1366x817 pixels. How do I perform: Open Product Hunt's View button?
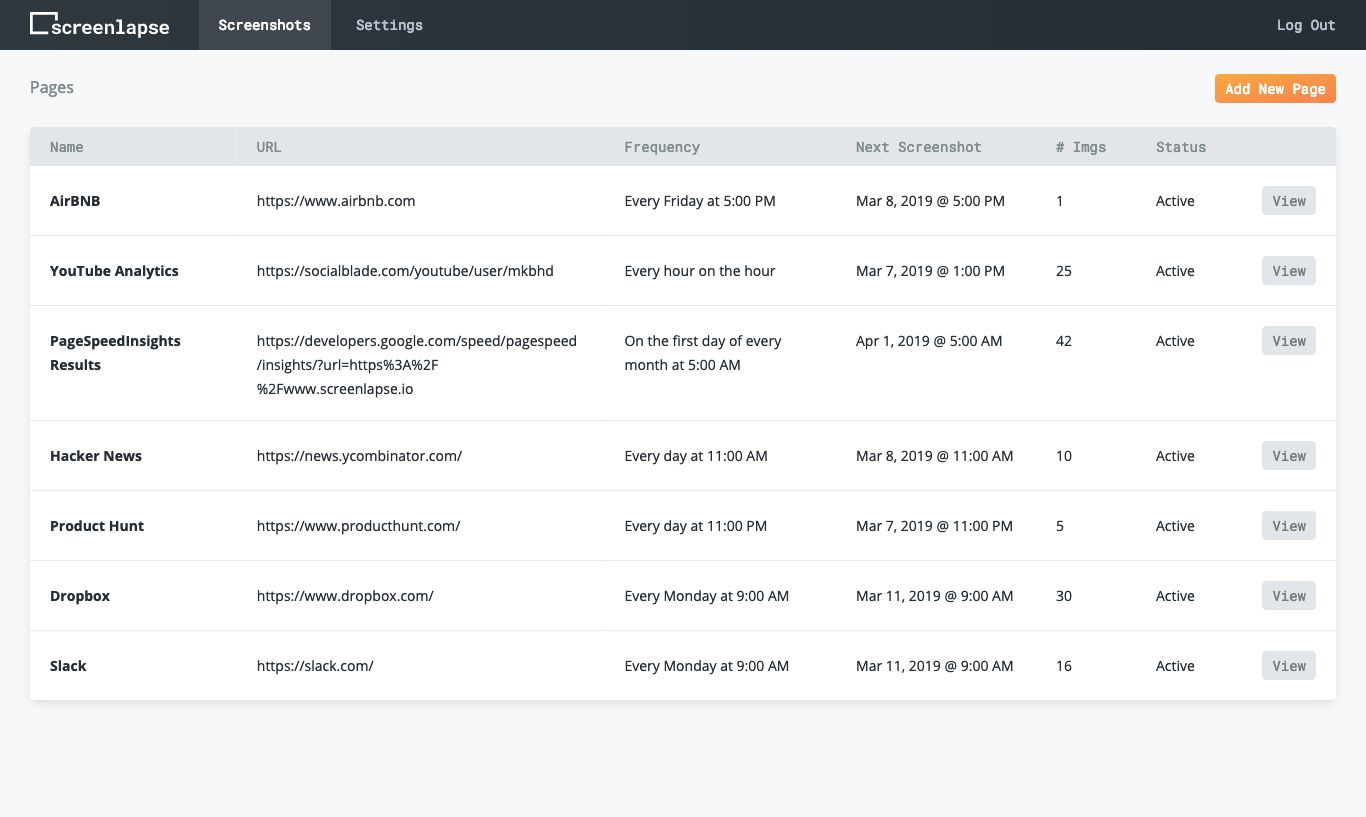click(x=1288, y=526)
